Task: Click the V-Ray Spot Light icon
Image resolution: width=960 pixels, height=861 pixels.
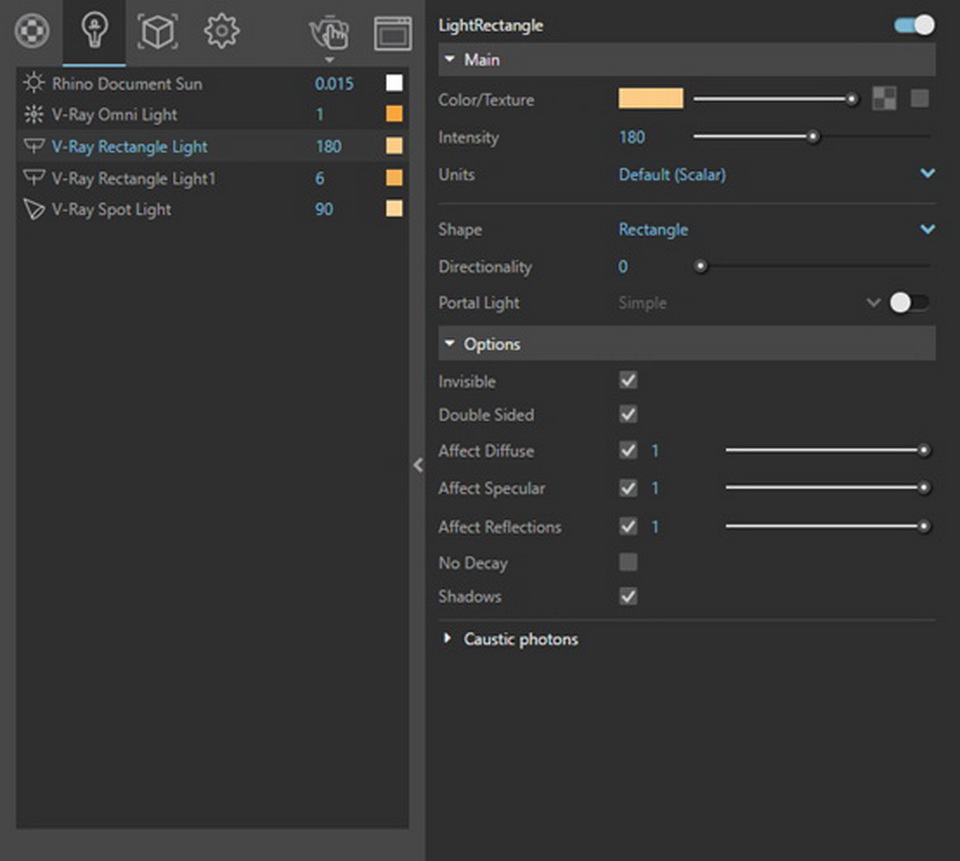Action: click(34, 210)
